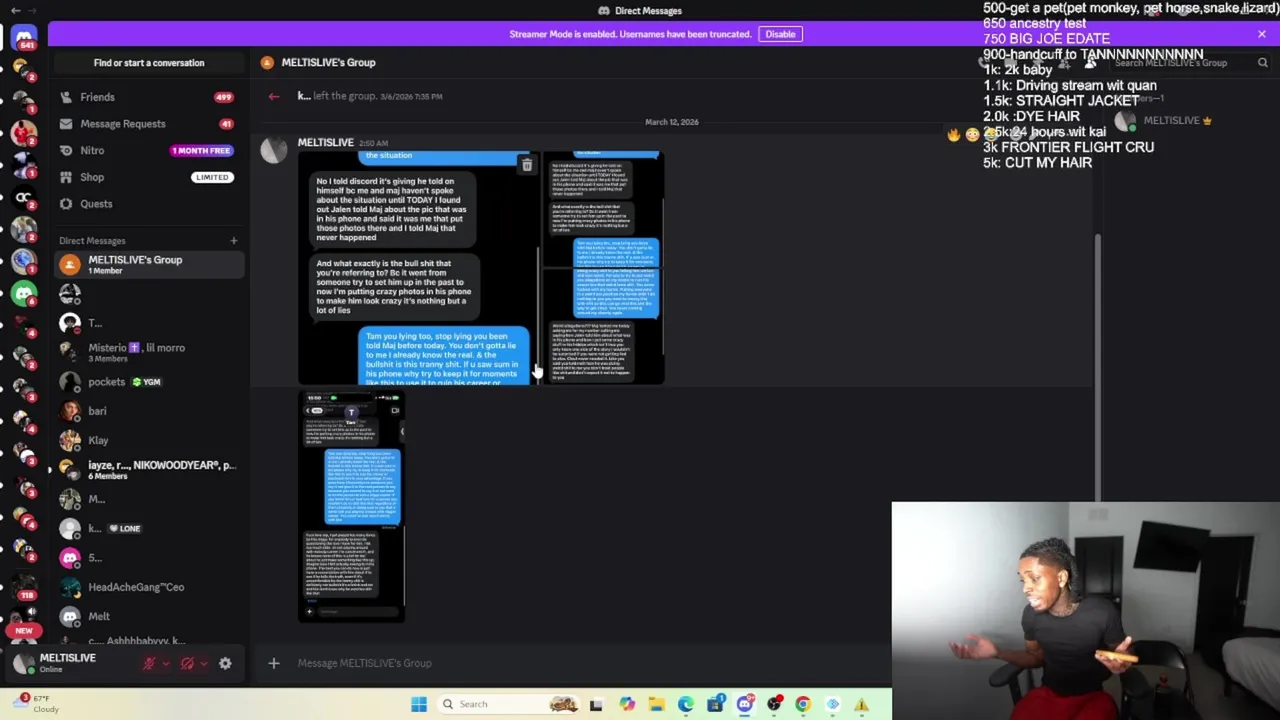Open the blue globe server icon
Viewport: 1280px width, 720px height.
click(24, 261)
